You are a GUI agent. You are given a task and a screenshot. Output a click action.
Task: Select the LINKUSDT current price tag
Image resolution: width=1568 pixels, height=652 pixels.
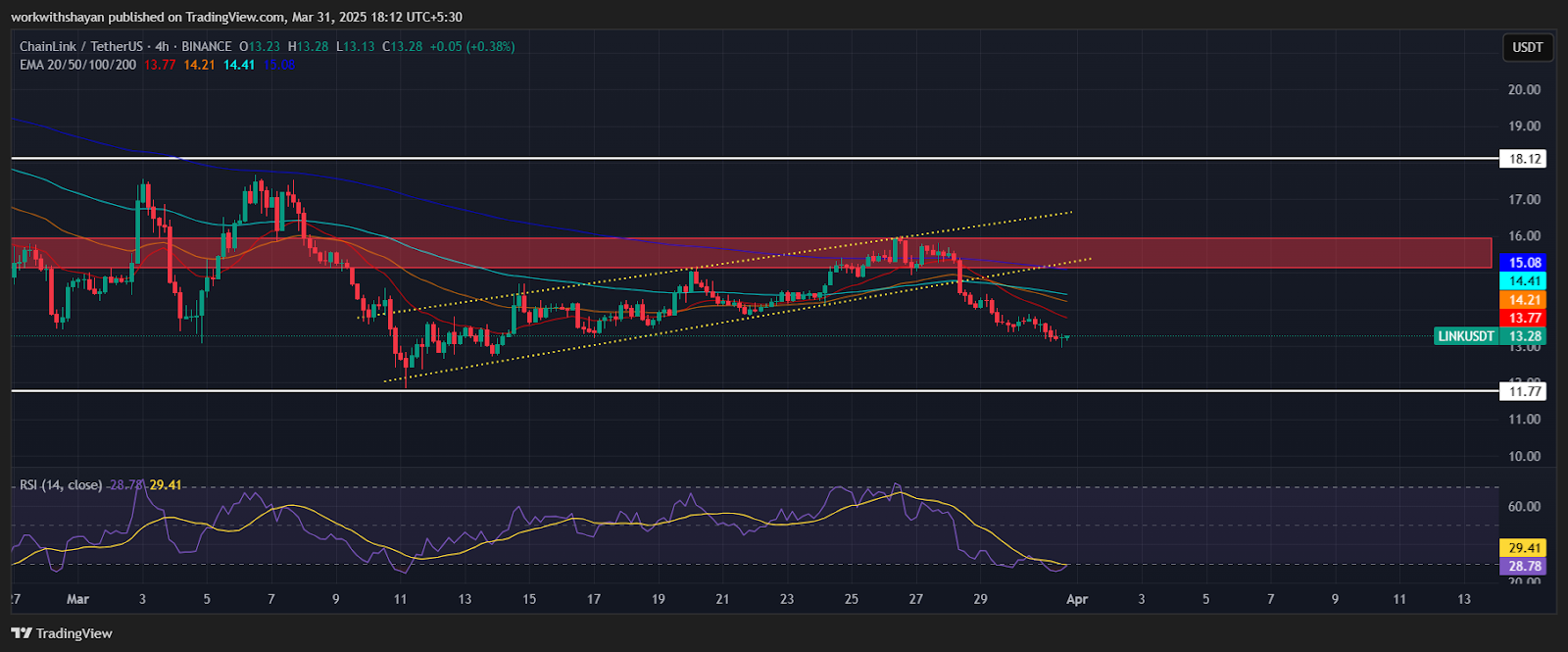pos(1466,336)
